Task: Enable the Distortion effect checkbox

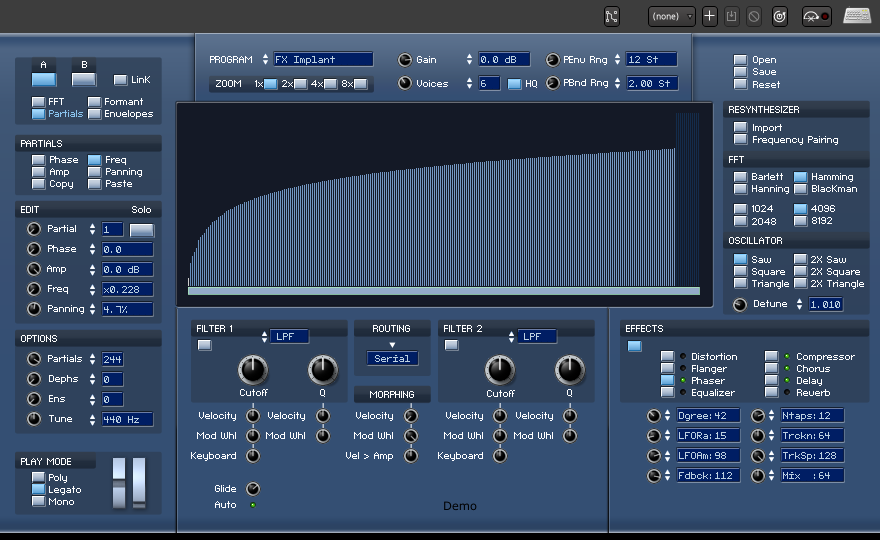Action: 667,357
